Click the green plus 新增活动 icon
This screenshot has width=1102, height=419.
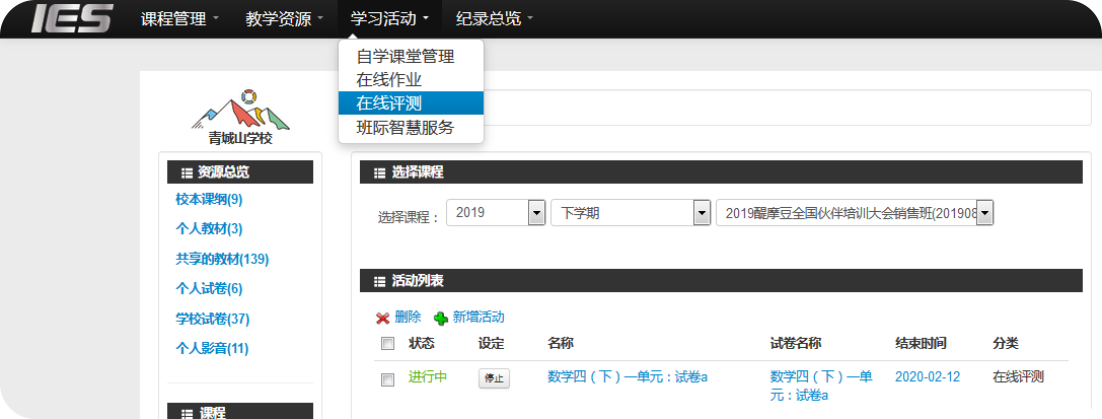click(x=441, y=318)
